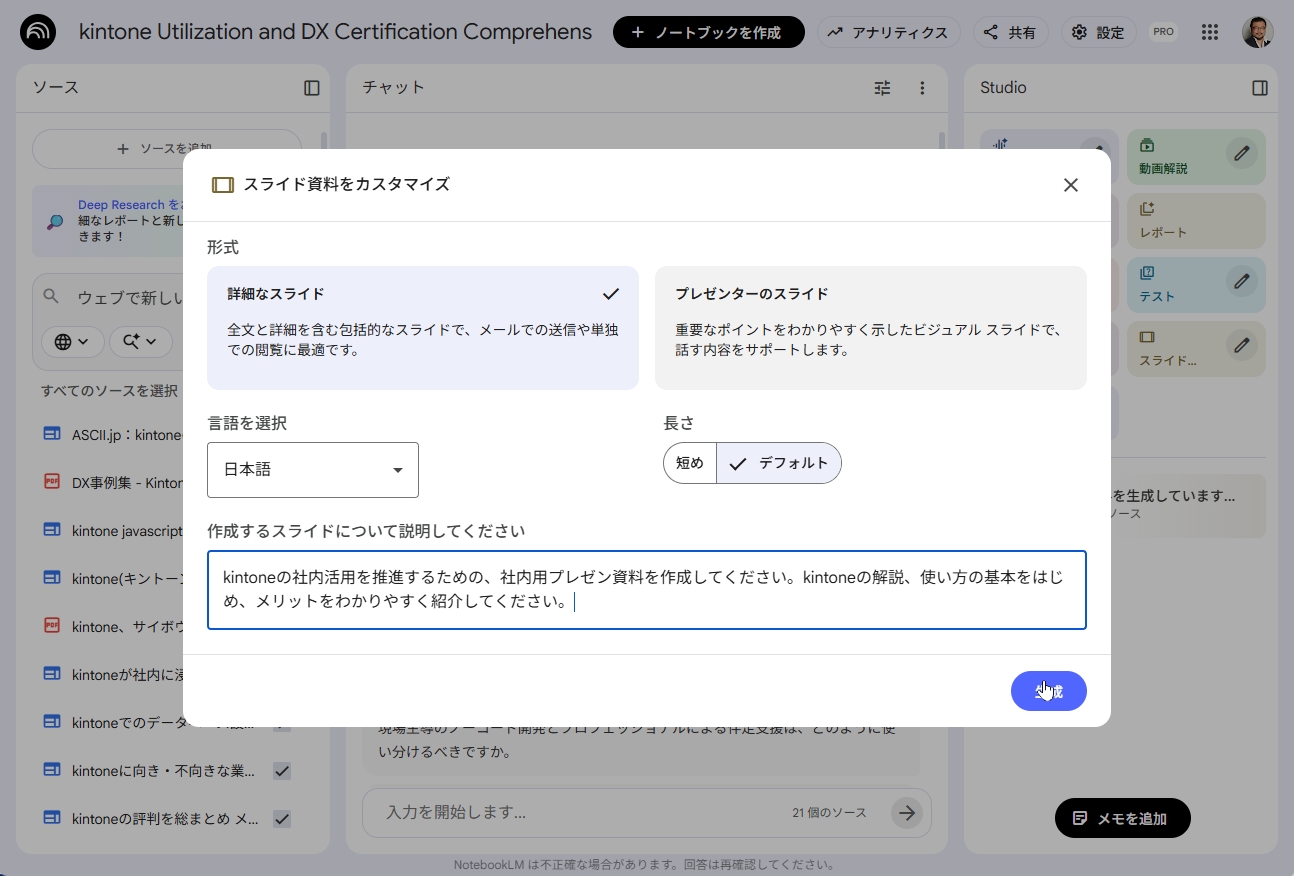
Task: Open the テスト Studio card
Action: (x=1196, y=285)
